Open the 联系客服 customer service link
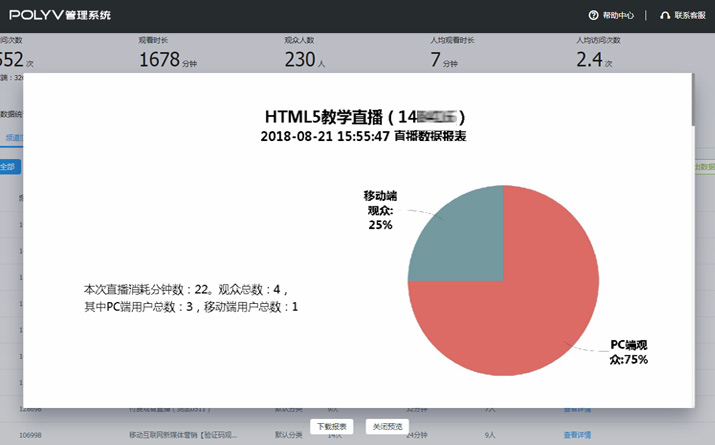 tap(690, 15)
